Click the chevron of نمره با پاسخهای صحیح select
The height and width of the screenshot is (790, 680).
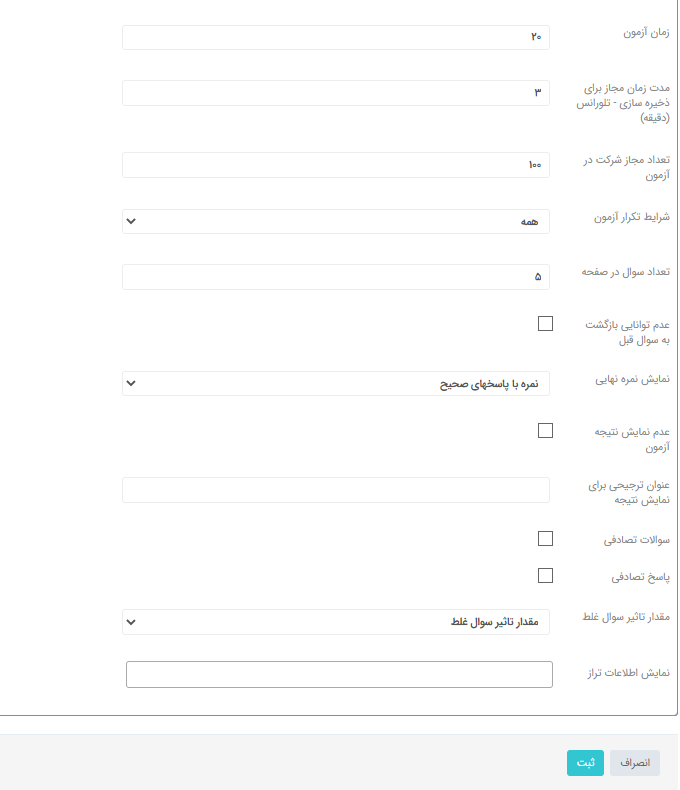click(131, 383)
